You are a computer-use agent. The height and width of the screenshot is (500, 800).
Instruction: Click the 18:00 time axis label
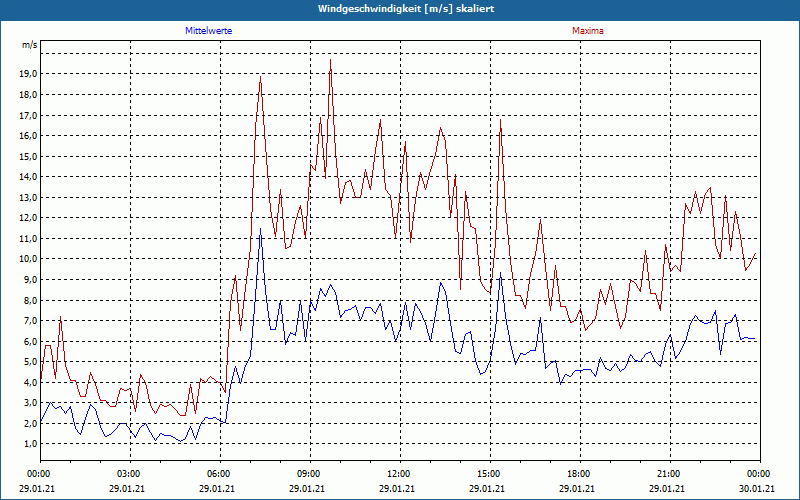580,474
